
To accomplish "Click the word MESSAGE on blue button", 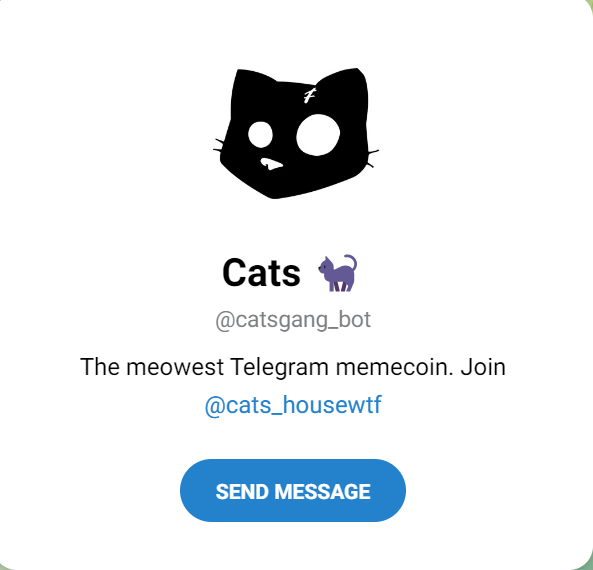I will click(322, 491).
